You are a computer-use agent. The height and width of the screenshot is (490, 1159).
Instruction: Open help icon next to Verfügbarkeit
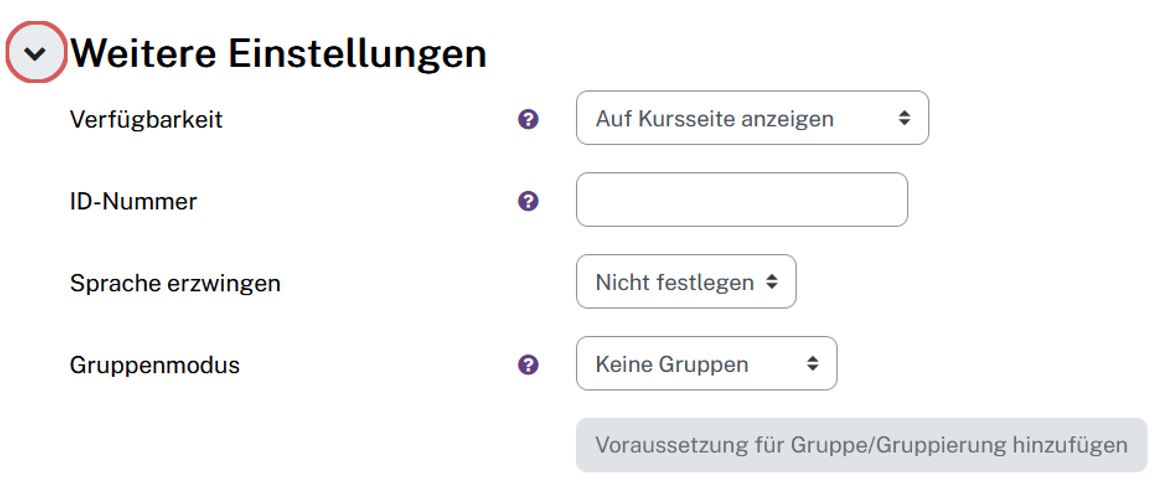pos(528,119)
